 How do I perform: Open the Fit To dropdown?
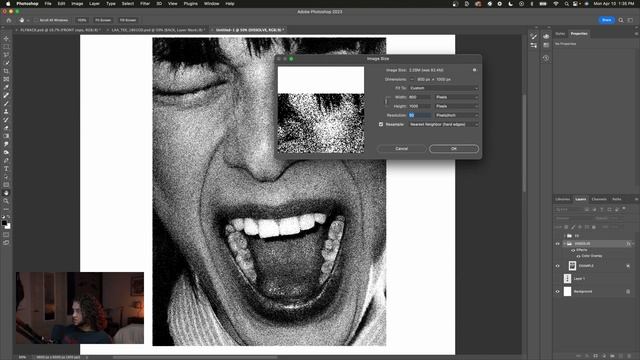(x=443, y=88)
